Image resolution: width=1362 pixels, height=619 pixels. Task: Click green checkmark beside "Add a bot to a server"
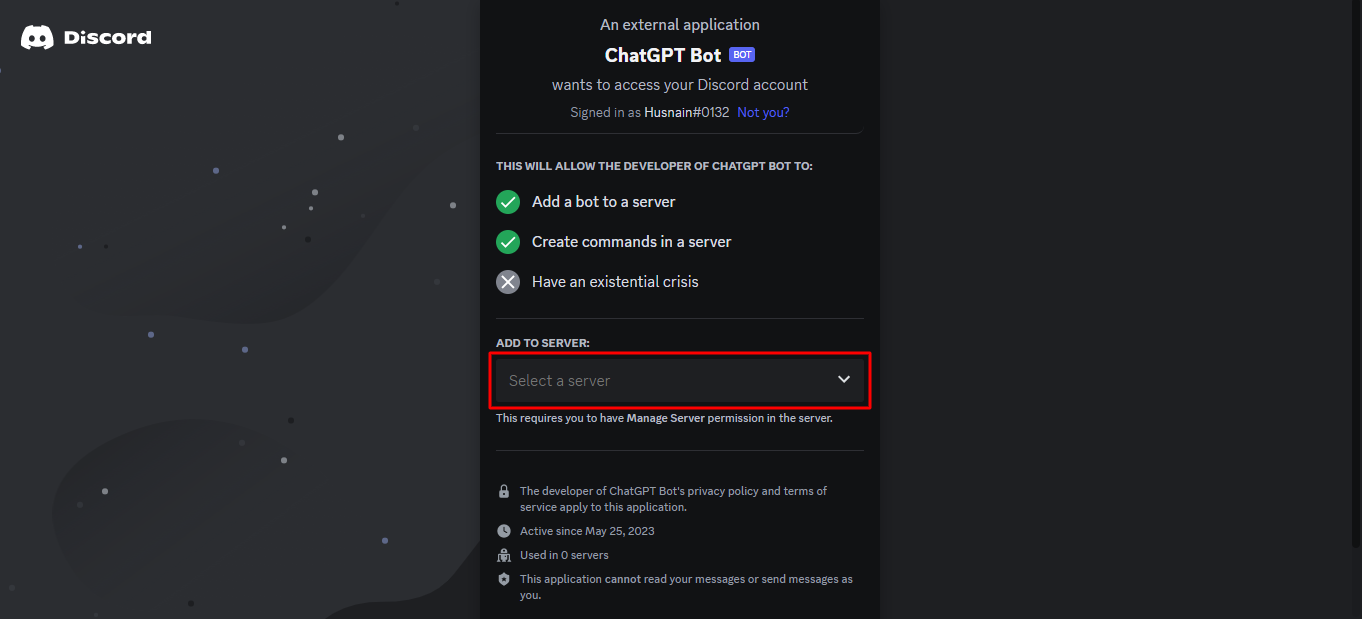click(x=508, y=202)
